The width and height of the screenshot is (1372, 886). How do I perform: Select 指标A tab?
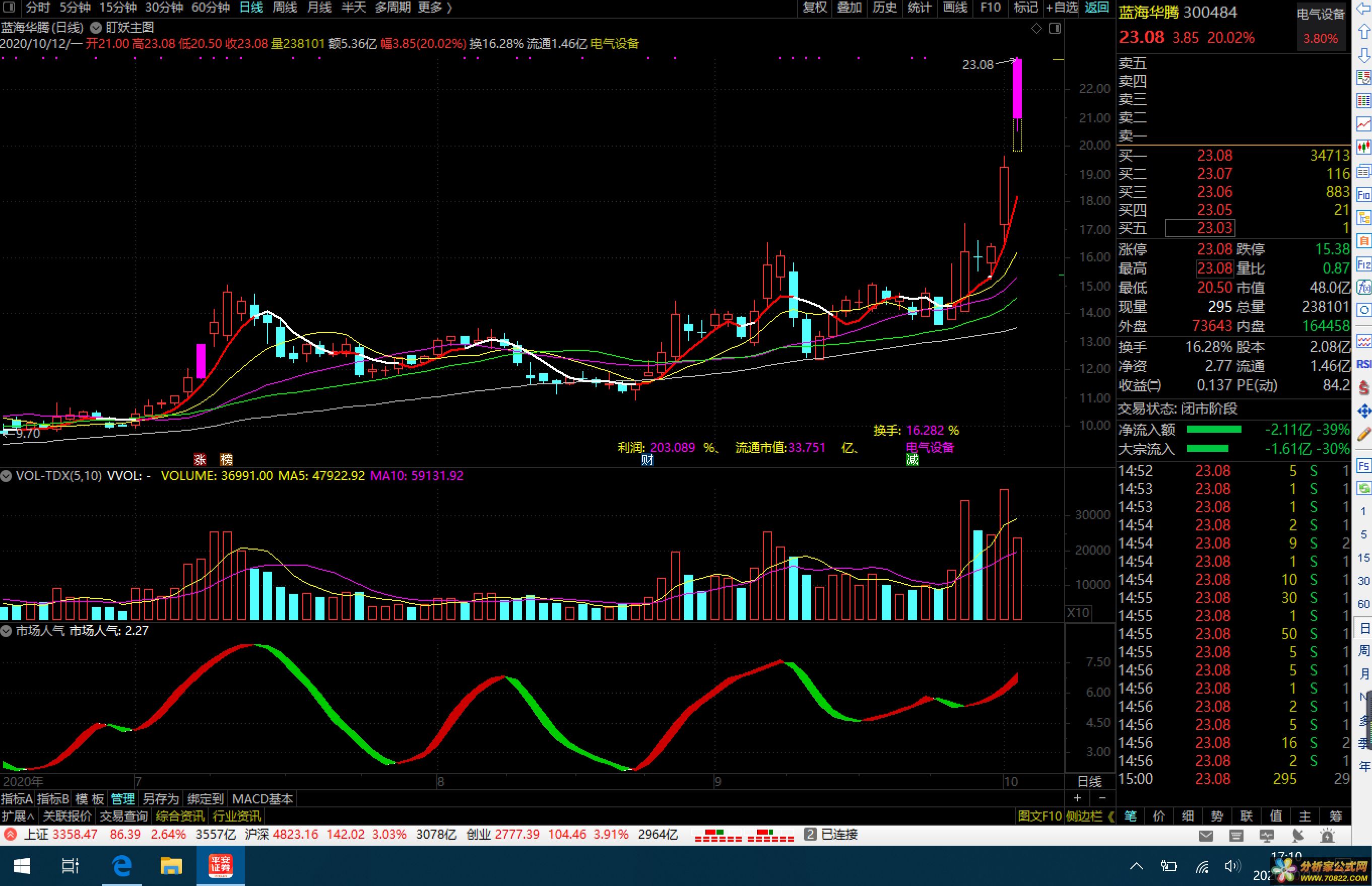click(17, 798)
